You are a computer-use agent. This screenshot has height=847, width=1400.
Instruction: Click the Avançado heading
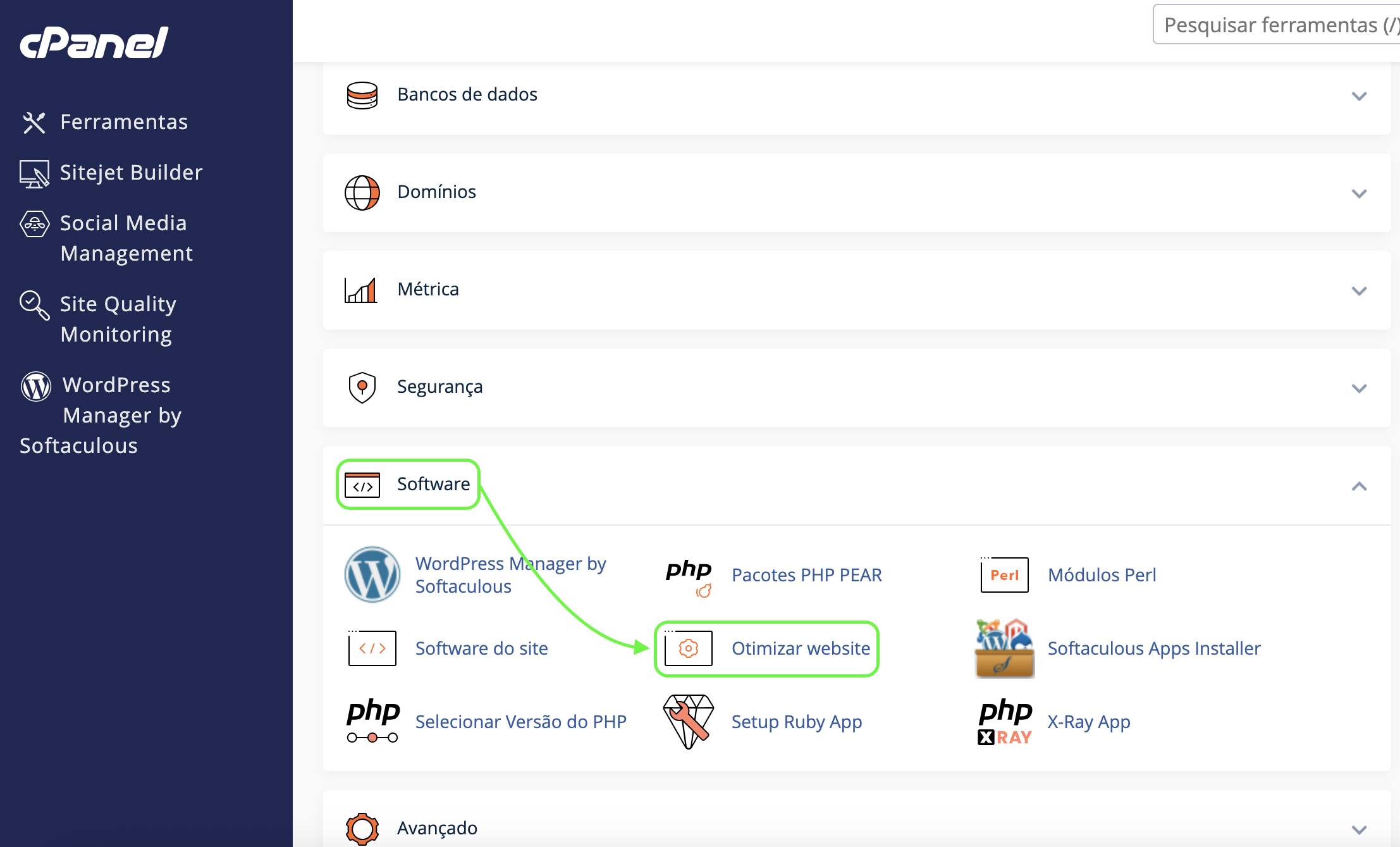tap(437, 829)
